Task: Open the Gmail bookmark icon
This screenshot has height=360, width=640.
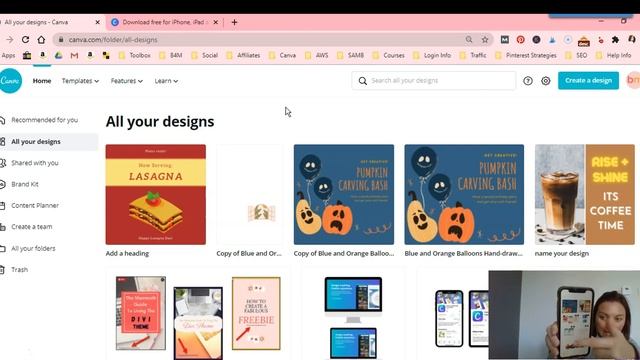Action: [x=74, y=55]
